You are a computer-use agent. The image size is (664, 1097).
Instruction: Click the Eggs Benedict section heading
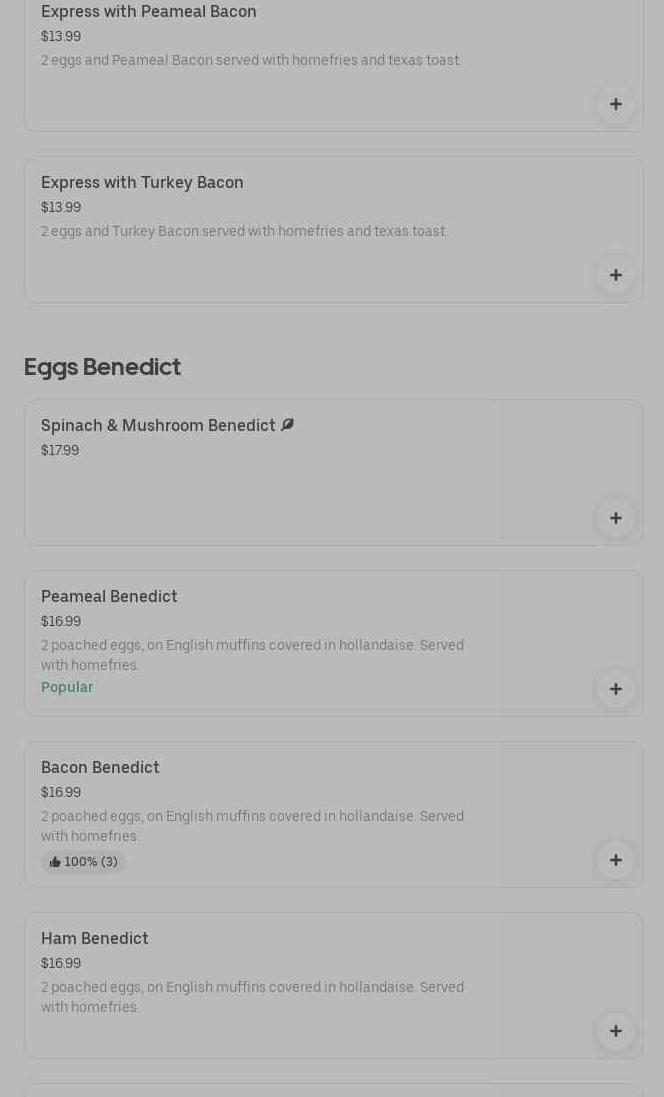(102, 367)
